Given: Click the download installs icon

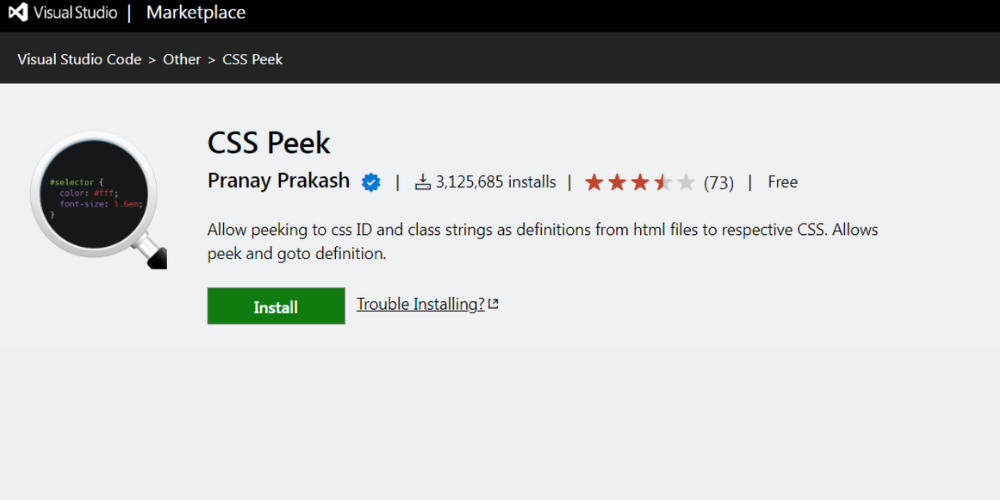Looking at the screenshot, I should pyautogui.click(x=423, y=182).
